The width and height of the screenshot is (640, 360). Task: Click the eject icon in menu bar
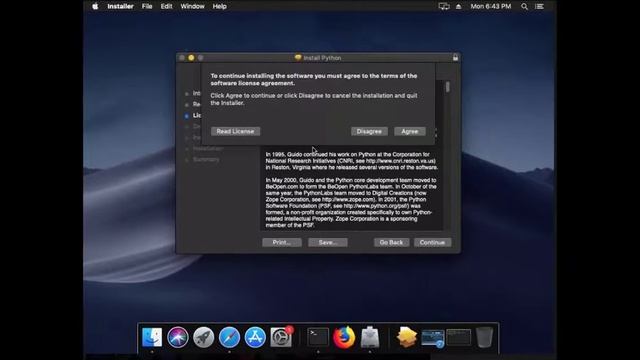tap(458, 7)
